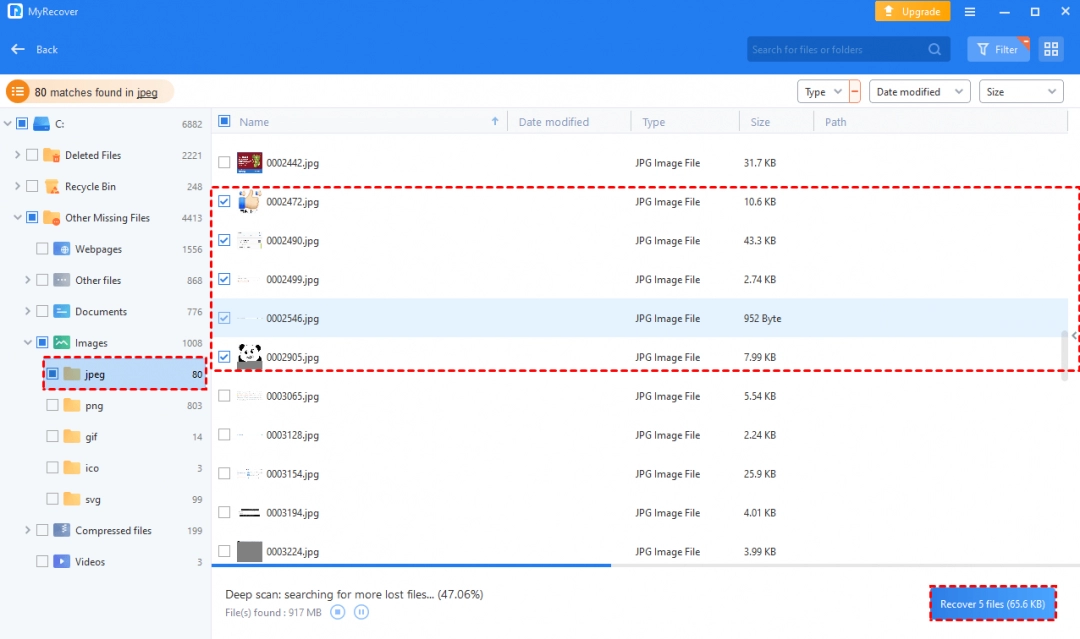The width and height of the screenshot is (1080, 639).
Task: Stop the deep scan
Action: [x=338, y=611]
